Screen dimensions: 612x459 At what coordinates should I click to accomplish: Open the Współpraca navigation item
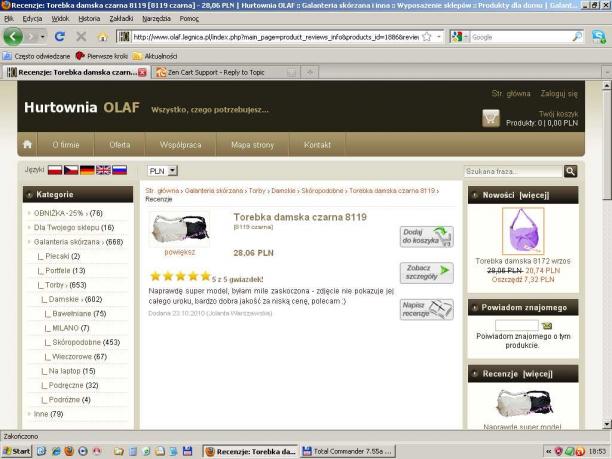tap(180, 145)
